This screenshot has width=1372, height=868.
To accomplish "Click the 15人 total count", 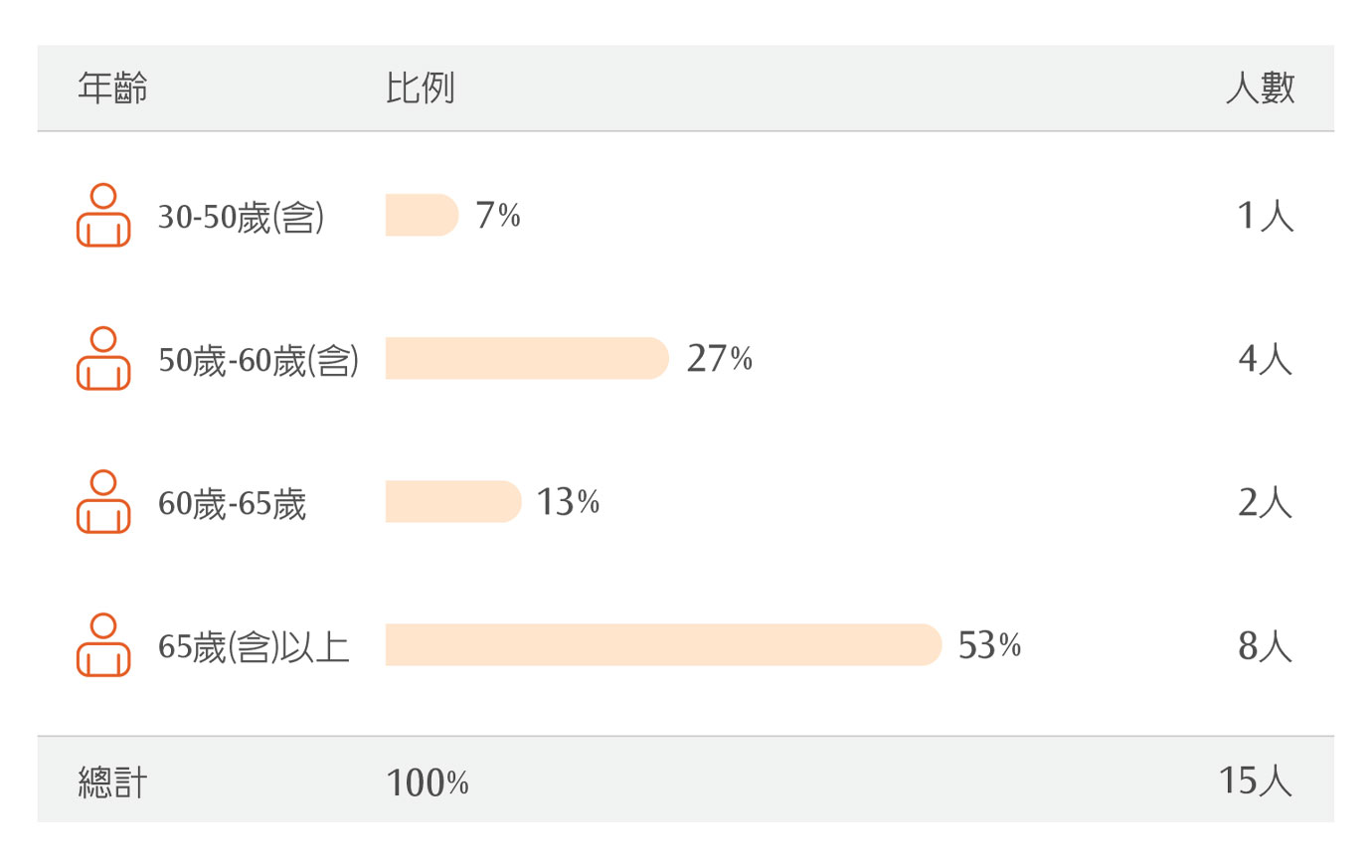I will click(x=1256, y=781).
